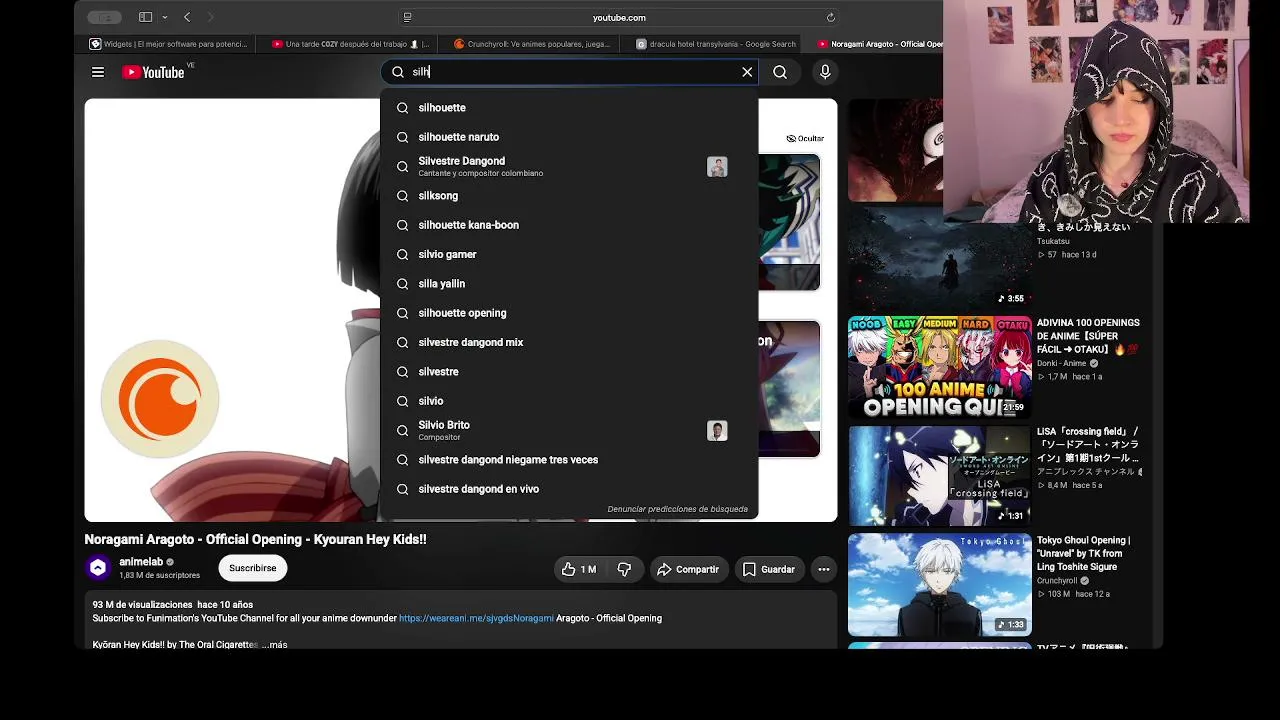Select the Silvio Brito suggestion
1280x720 pixels.
click(x=569, y=430)
